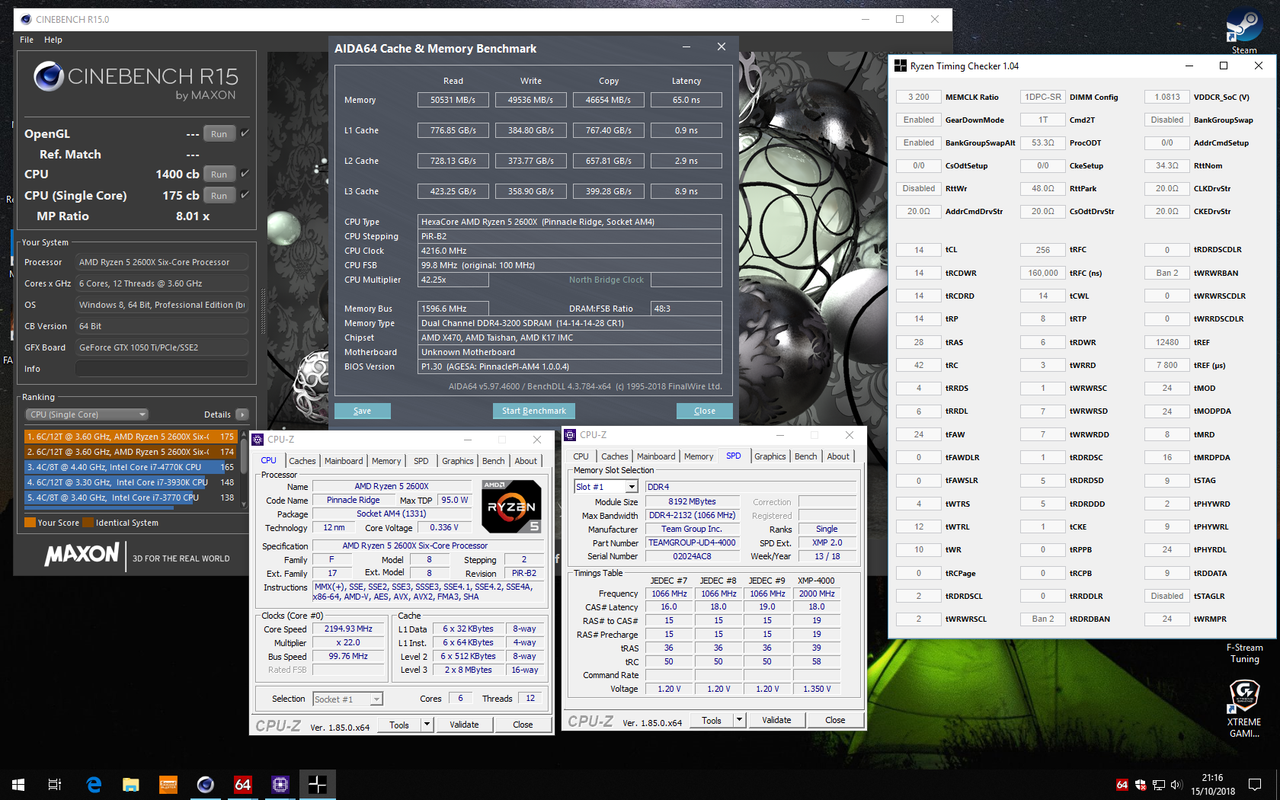The height and width of the screenshot is (800, 1280).
Task: Click the Tools button in CPU-Z SPD window
Action: 711,720
